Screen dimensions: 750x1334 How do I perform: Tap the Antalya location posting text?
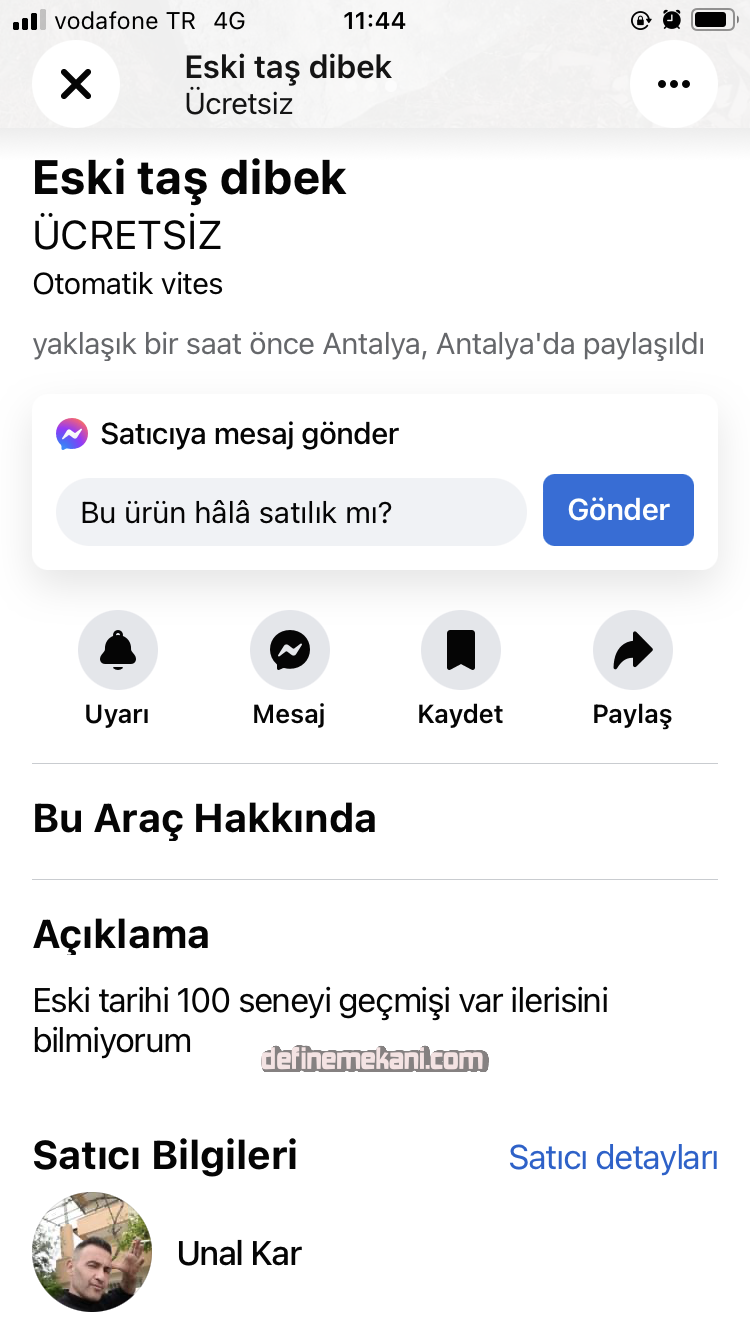point(368,345)
